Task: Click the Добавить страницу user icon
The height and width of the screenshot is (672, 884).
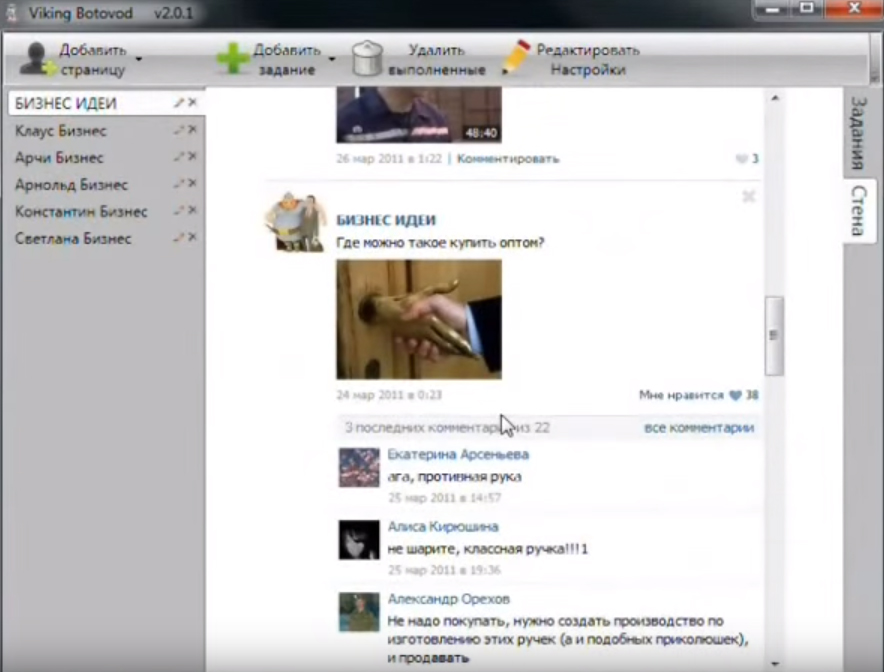Action: [37, 59]
